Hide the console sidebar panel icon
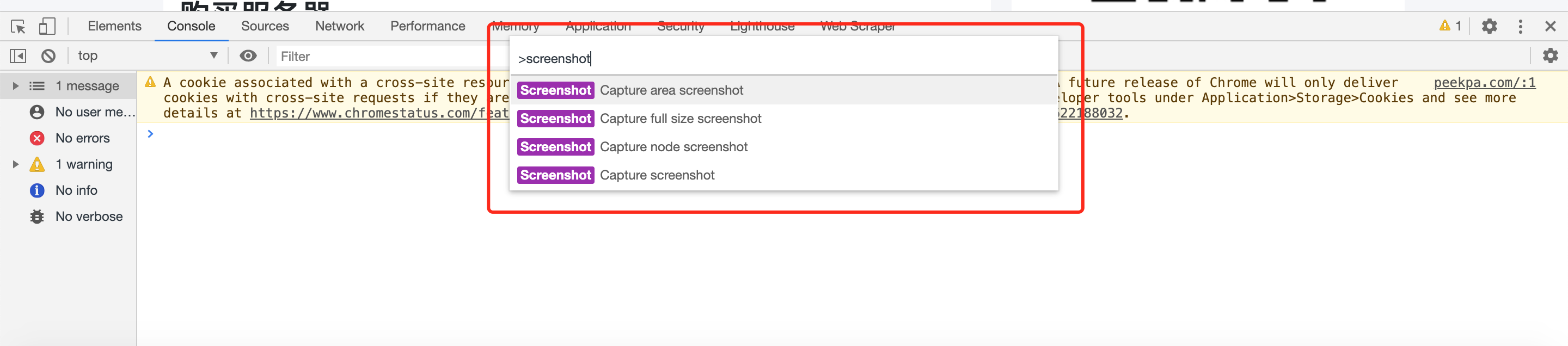 pyautogui.click(x=19, y=56)
